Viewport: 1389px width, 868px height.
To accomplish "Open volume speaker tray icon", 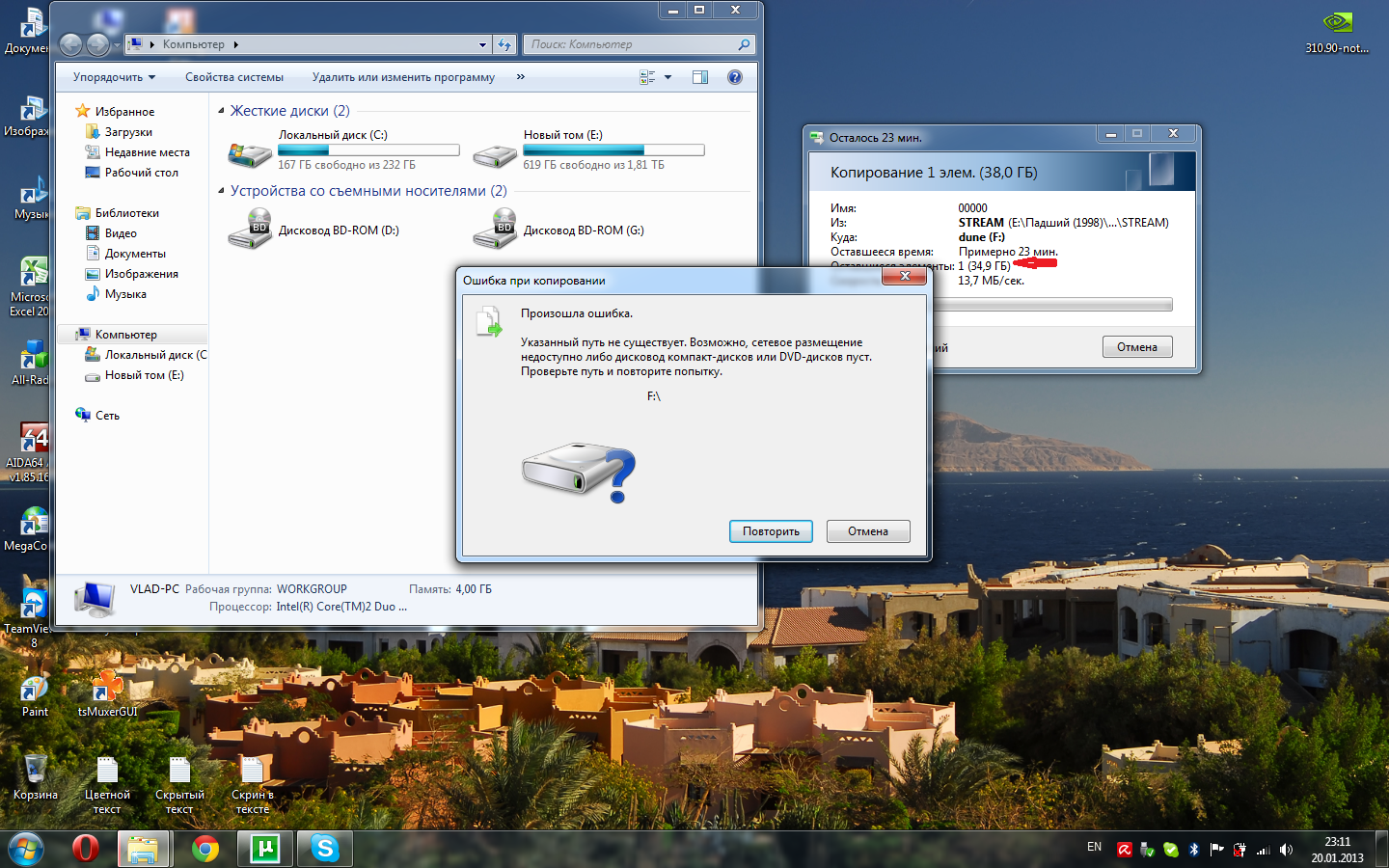I will point(1286,850).
